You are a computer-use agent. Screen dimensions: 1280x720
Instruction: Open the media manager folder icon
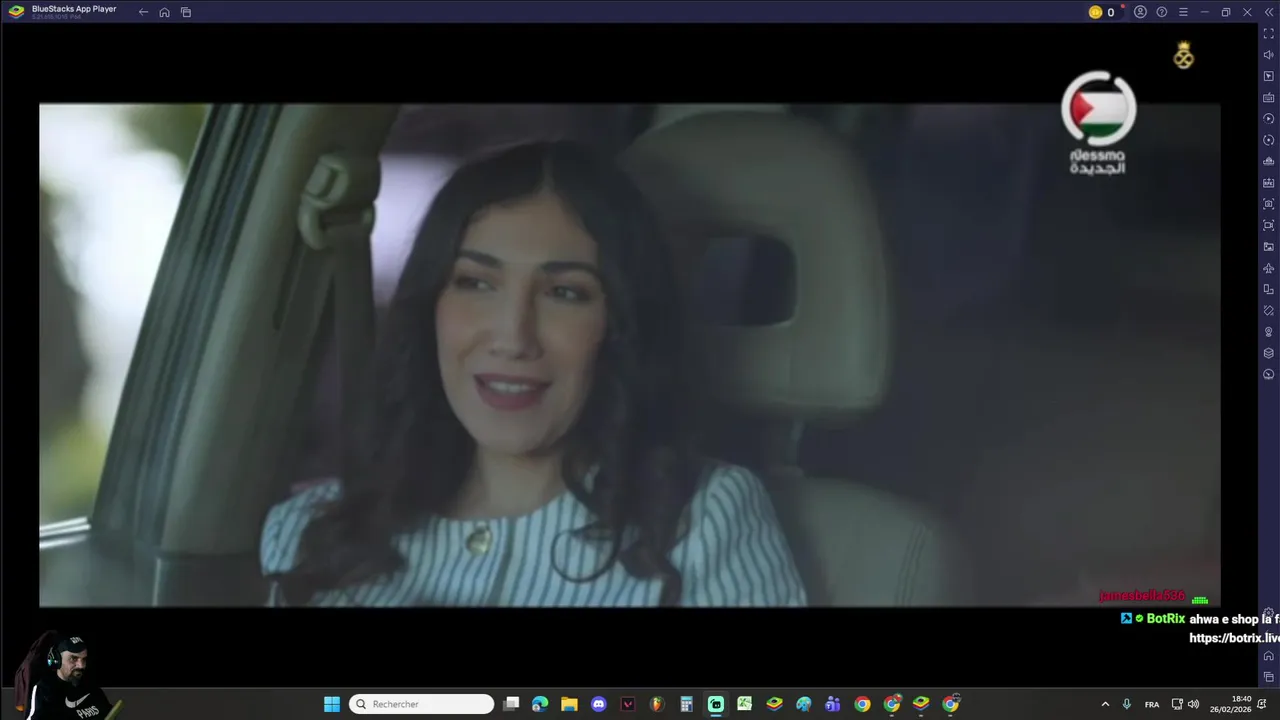(x=1268, y=246)
